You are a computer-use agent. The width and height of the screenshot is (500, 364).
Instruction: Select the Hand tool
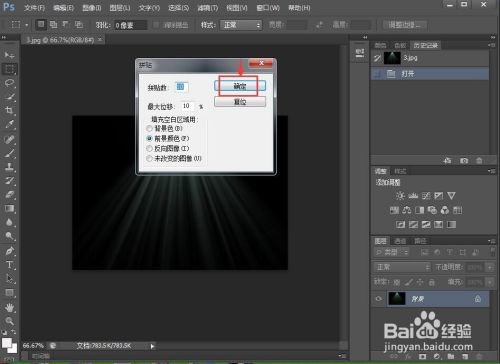[x=9, y=307]
